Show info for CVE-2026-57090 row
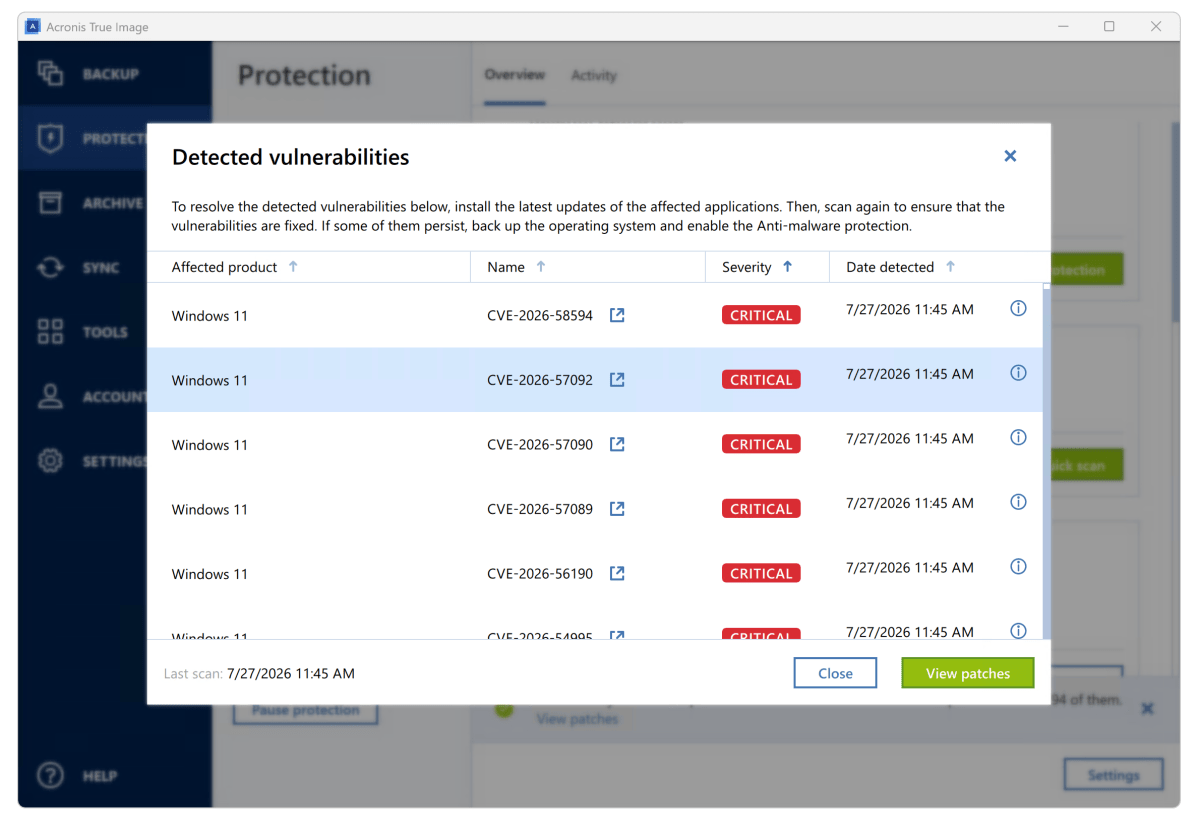Viewport: 1199px width, 821px height. click(1018, 437)
